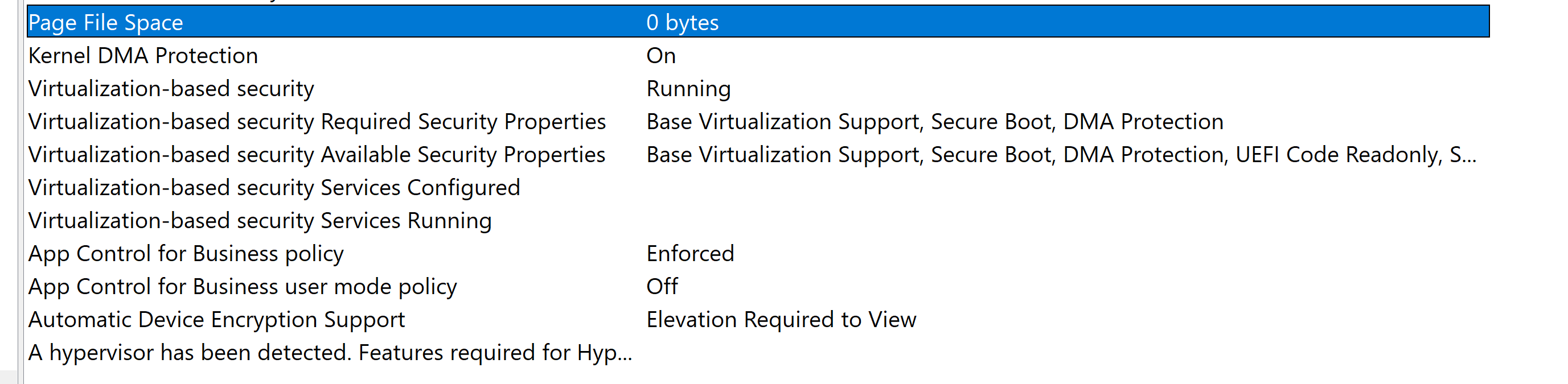Select the Kernel DMA Protection row

[x=758, y=55]
